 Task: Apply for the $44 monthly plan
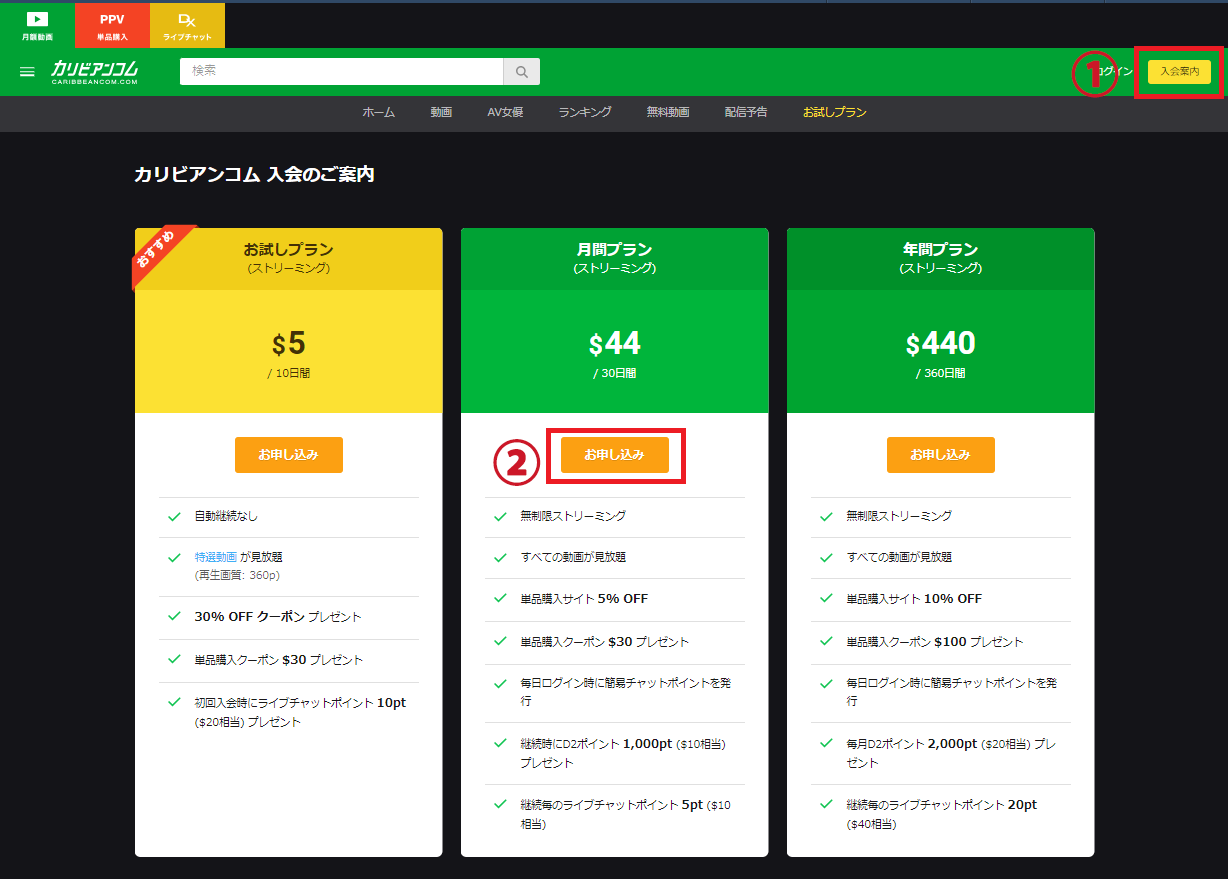click(x=615, y=455)
